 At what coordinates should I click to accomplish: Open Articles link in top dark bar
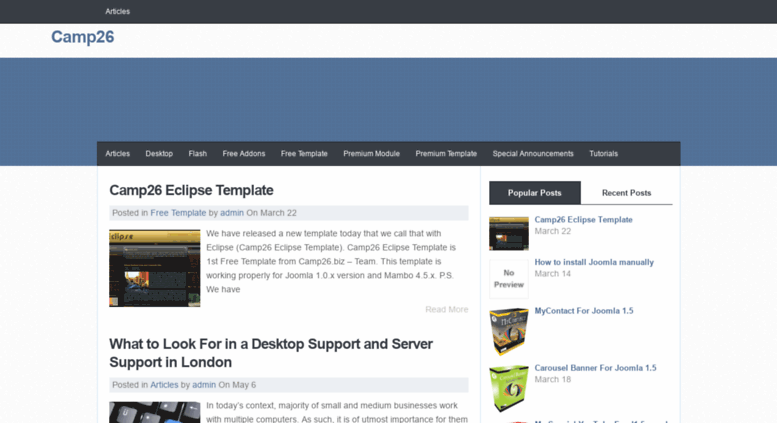[117, 11]
